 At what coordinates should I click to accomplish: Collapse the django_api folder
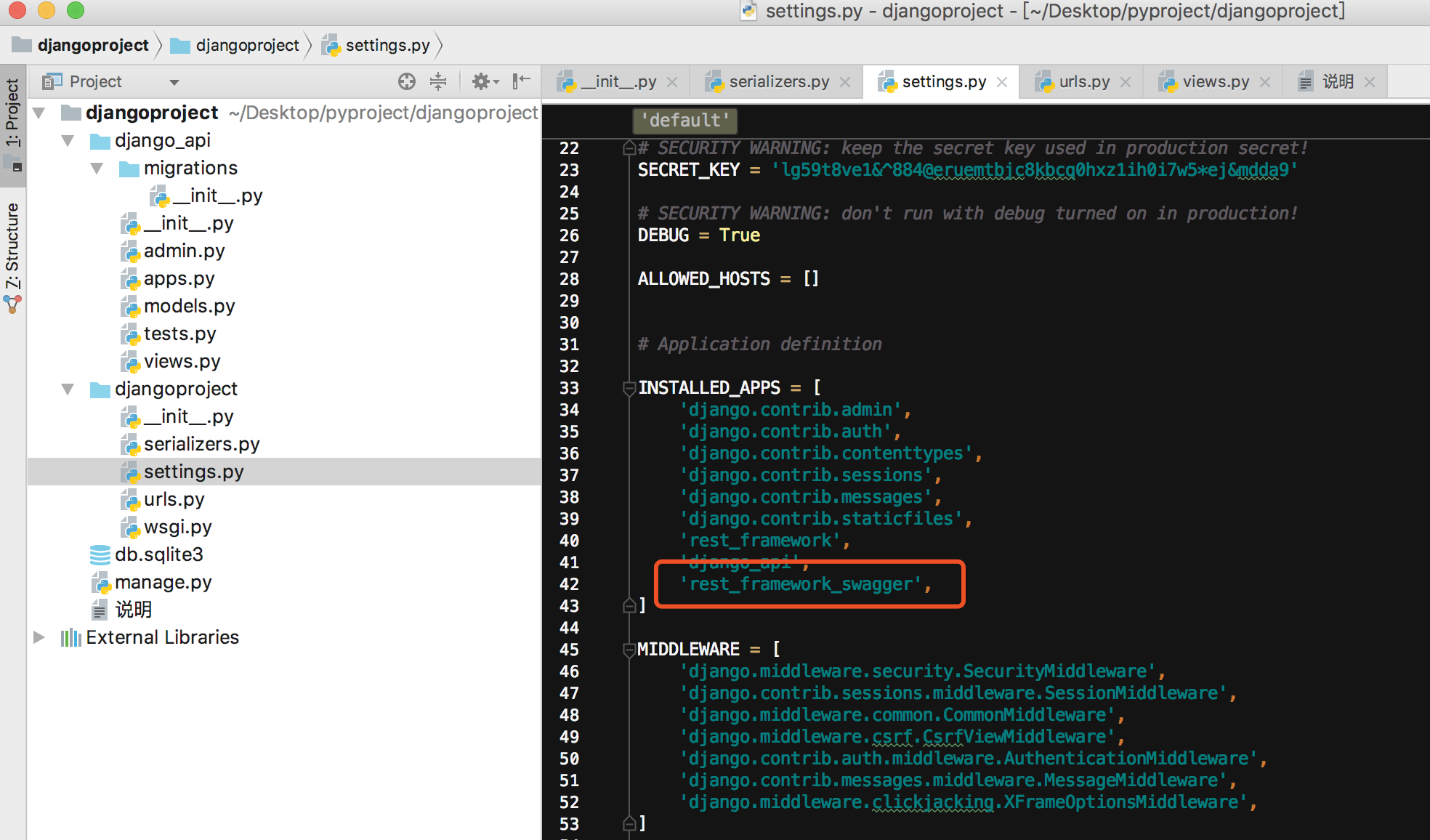pos(68,140)
